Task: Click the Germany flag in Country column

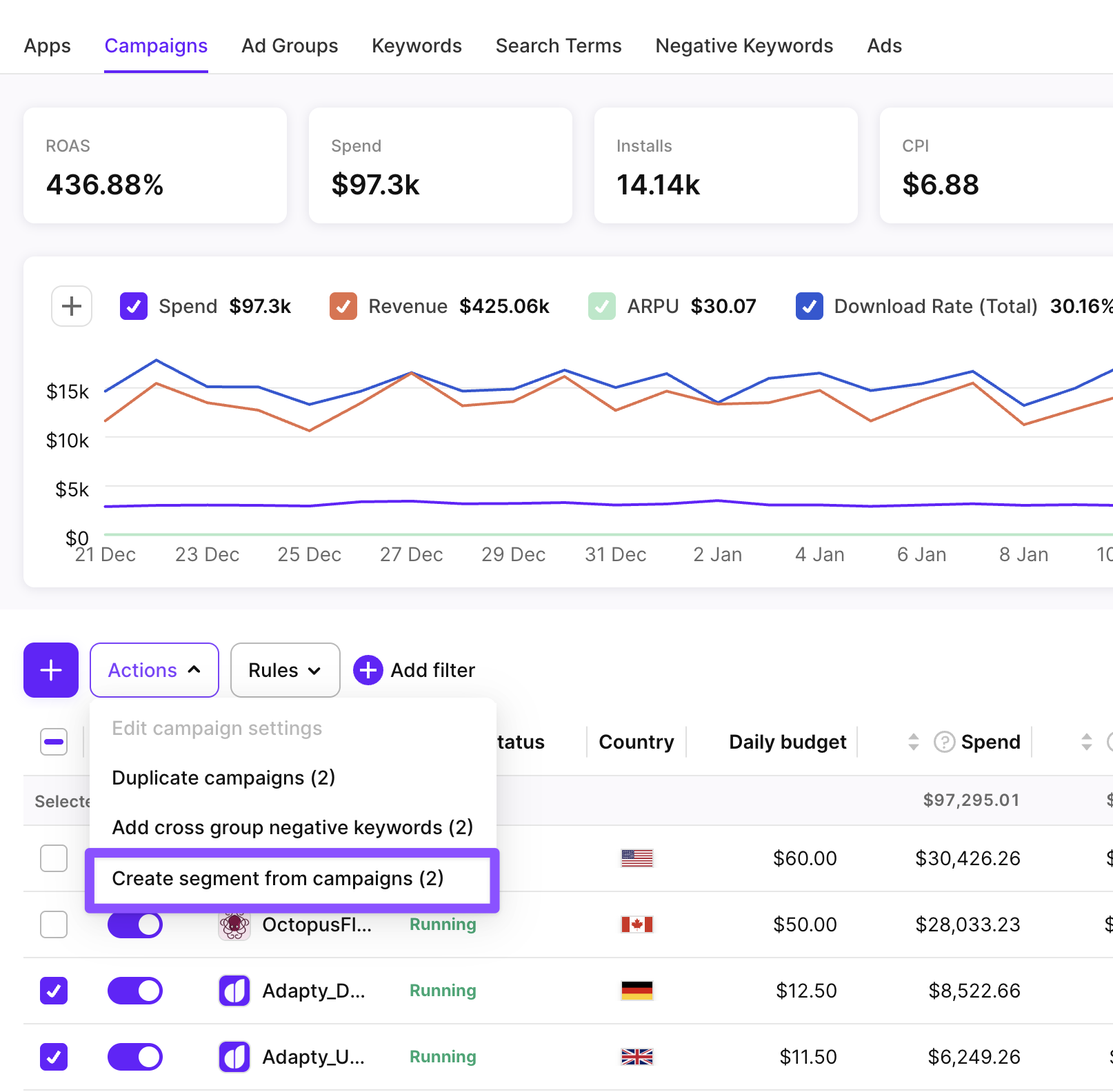Action: click(x=636, y=991)
